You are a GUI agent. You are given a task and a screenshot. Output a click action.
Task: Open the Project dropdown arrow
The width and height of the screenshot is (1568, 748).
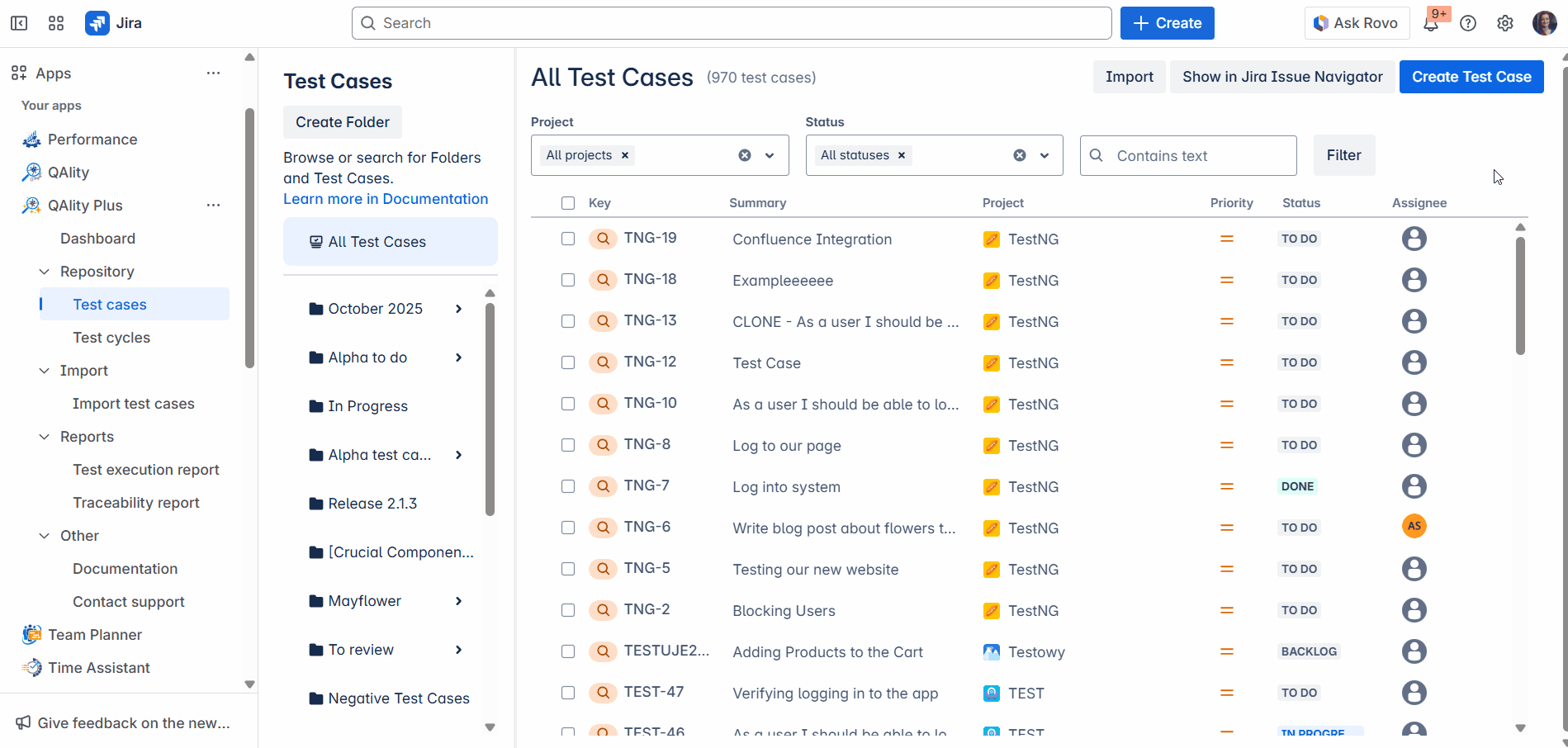pos(770,155)
